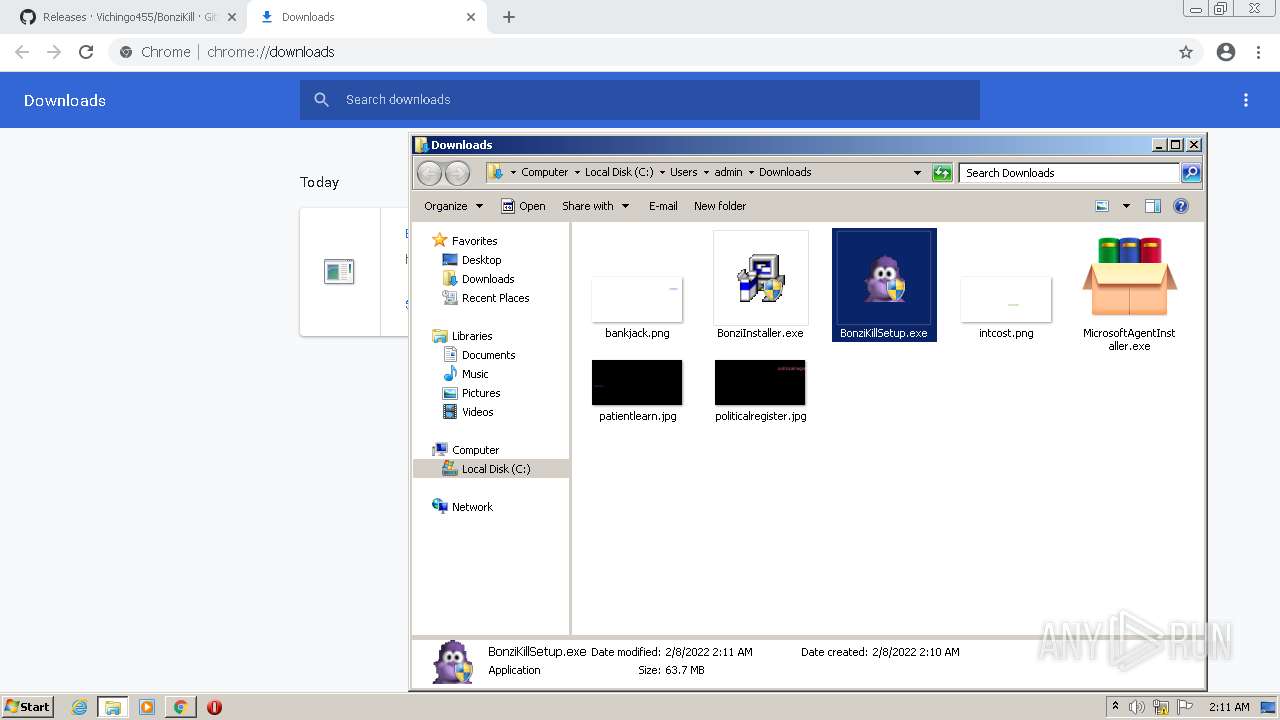Click the red stop icon on taskbar
The width and height of the screenshot is (1280, 720).
(x=214, y=707)
